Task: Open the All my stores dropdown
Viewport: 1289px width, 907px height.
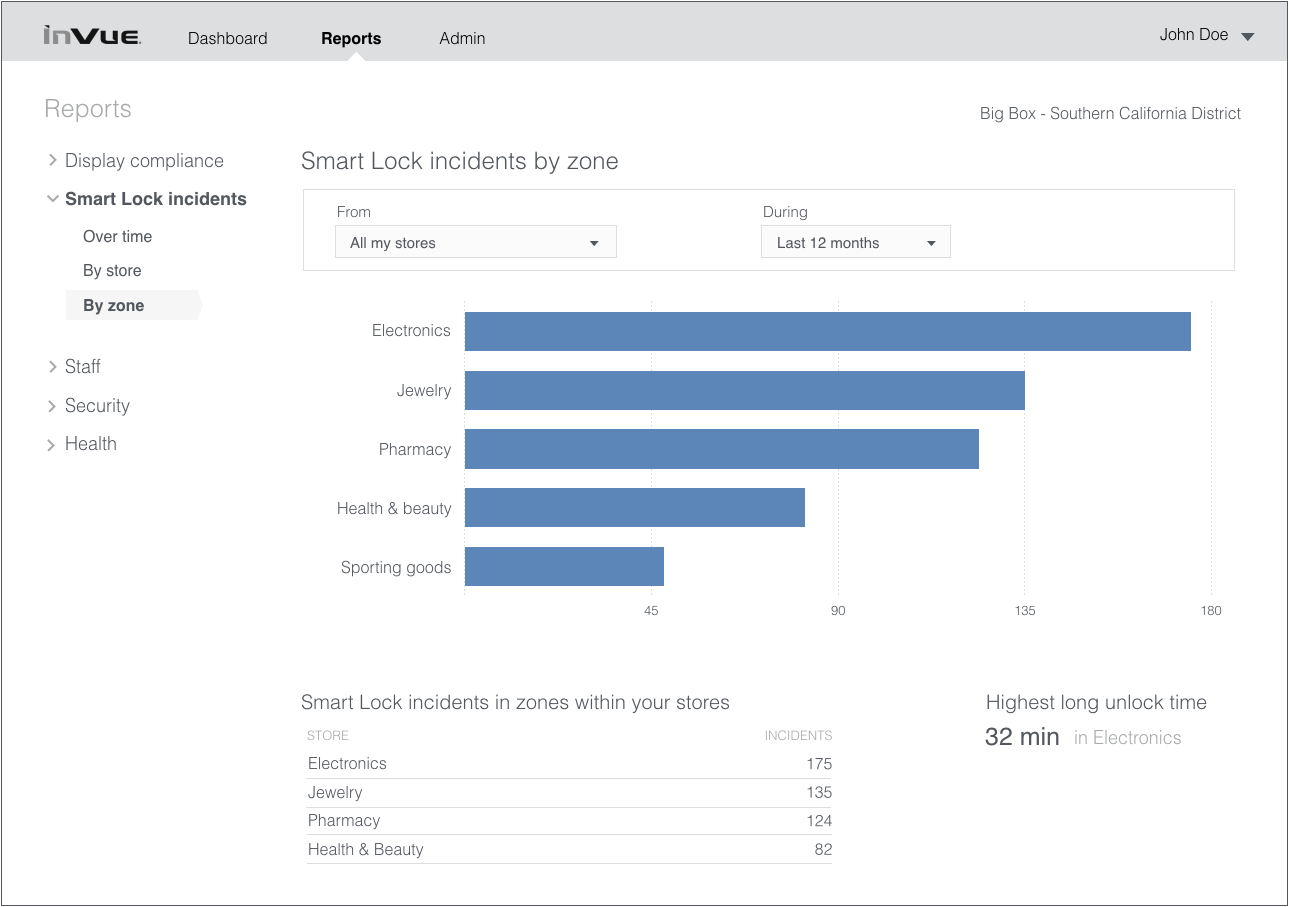Action: (x=476, y=242)
